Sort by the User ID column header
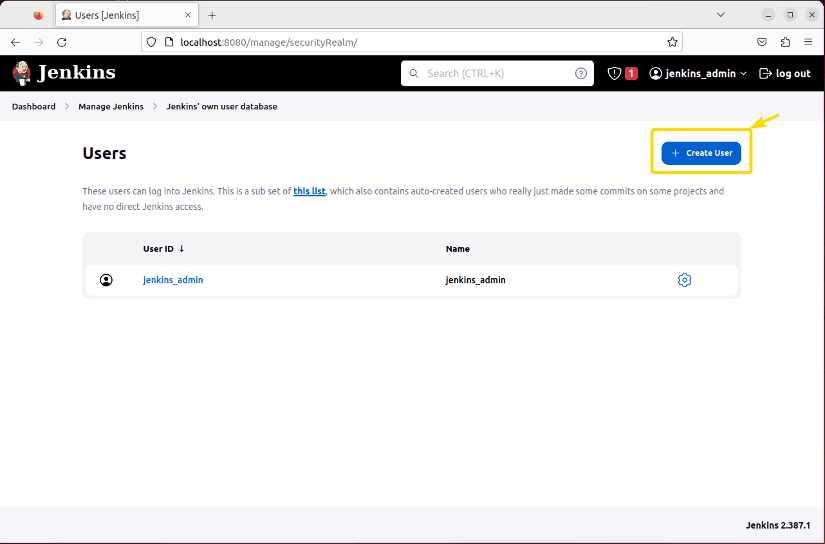The height and width of the screenshot is (544, 825). point(164,249)
